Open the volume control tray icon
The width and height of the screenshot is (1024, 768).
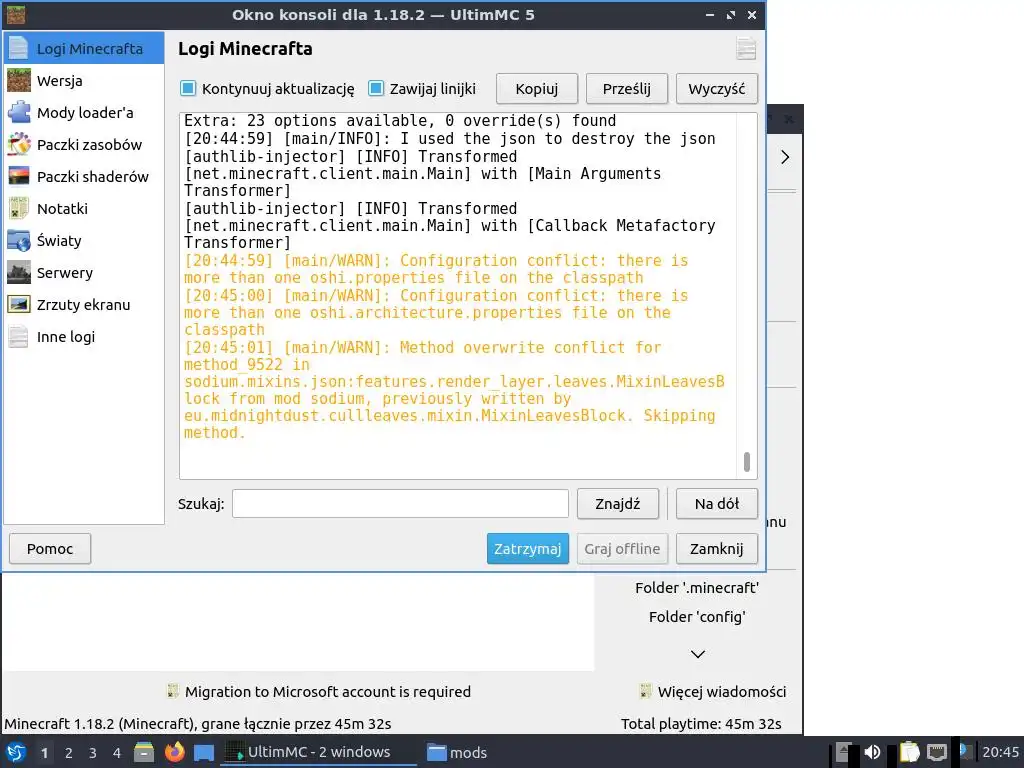tap(872, 752)
